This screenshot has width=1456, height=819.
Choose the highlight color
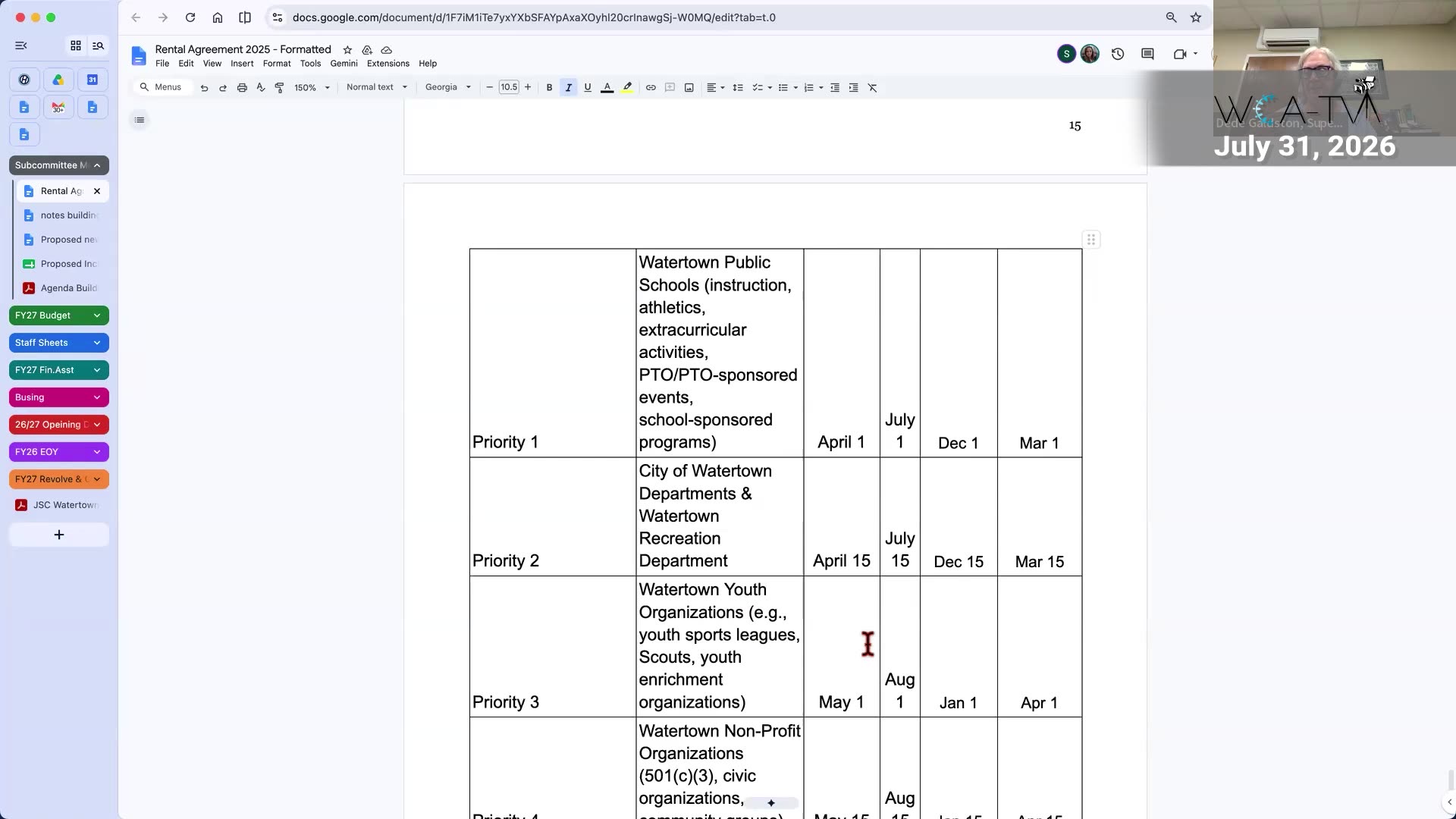[627, 88]
